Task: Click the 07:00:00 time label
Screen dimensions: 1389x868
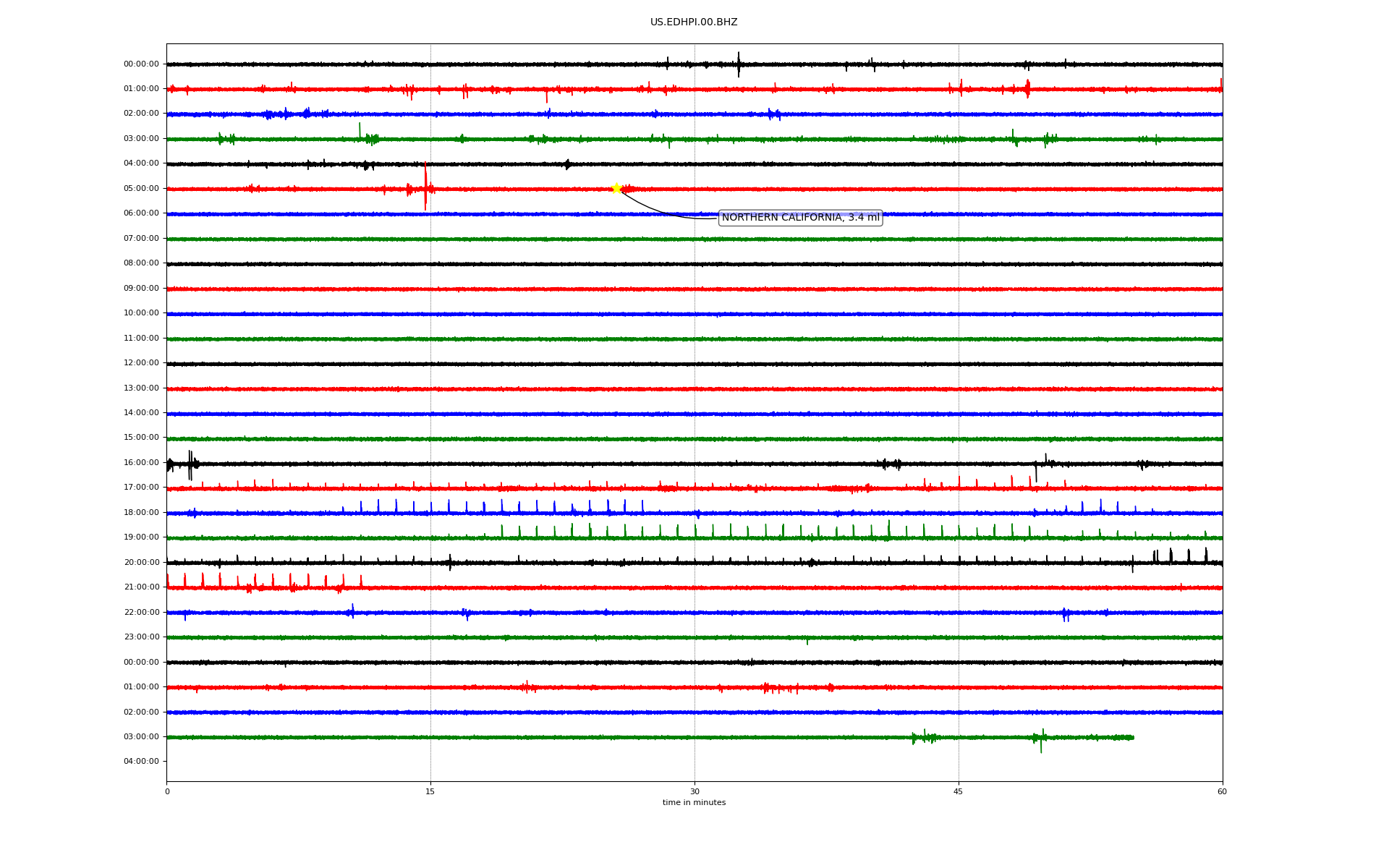Action: click(x=141, y=239)
